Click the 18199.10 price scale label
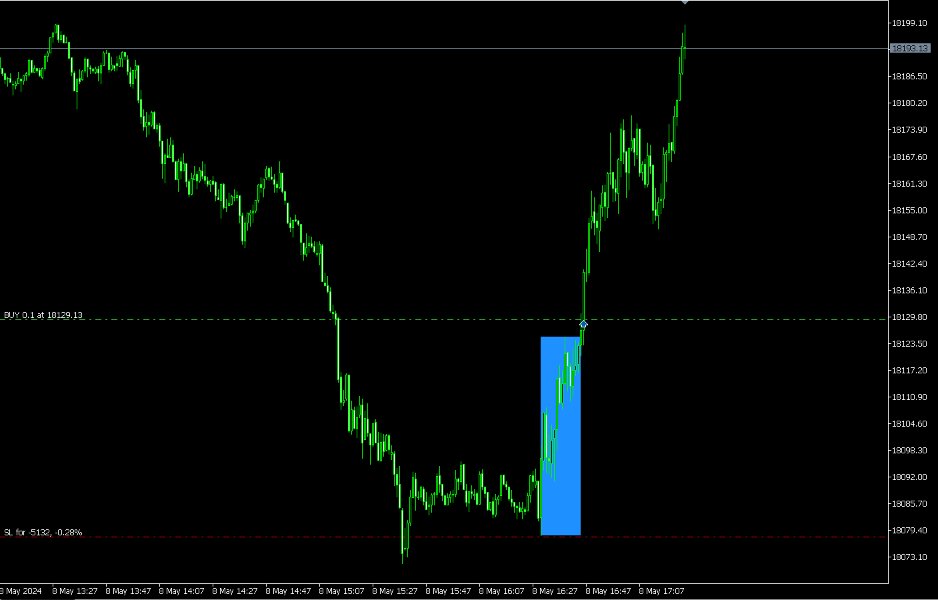 tap(909, 23)
